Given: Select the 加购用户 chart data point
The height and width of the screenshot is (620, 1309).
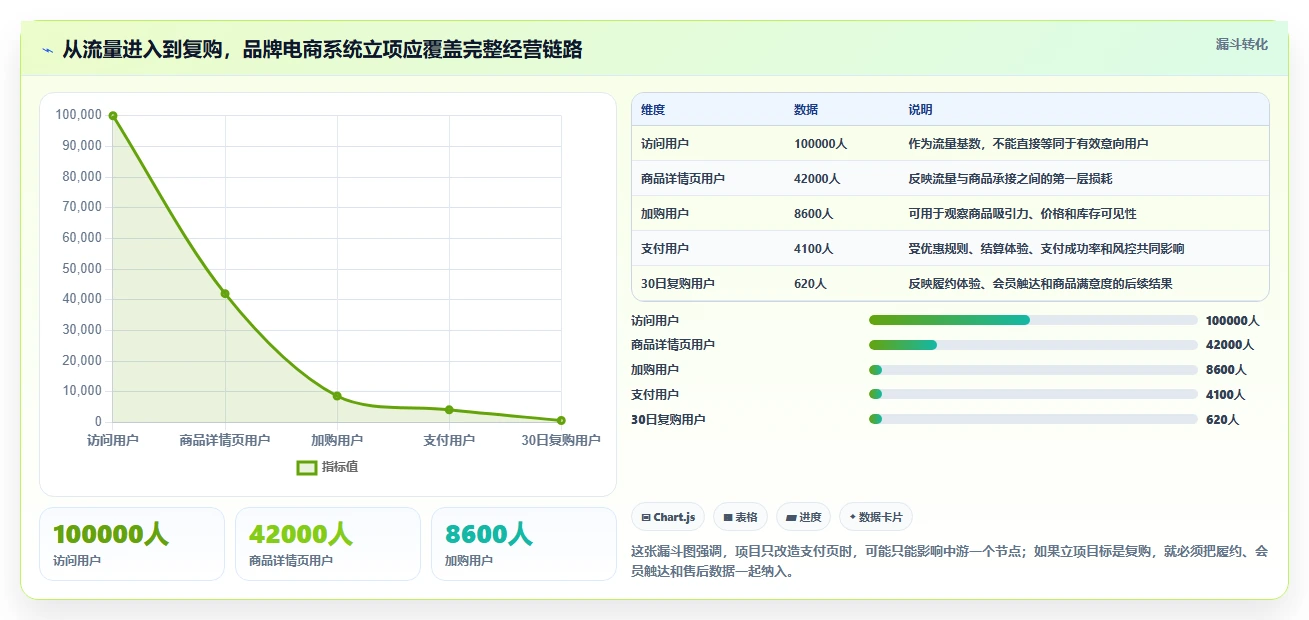Looking at the screenshot, I should click(337, 396).
